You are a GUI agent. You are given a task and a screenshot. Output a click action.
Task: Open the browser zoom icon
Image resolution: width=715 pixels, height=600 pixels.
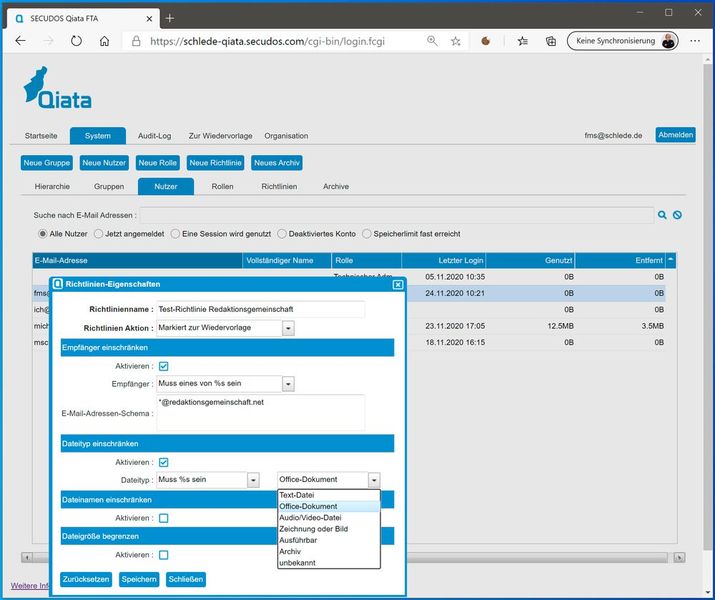432,41
